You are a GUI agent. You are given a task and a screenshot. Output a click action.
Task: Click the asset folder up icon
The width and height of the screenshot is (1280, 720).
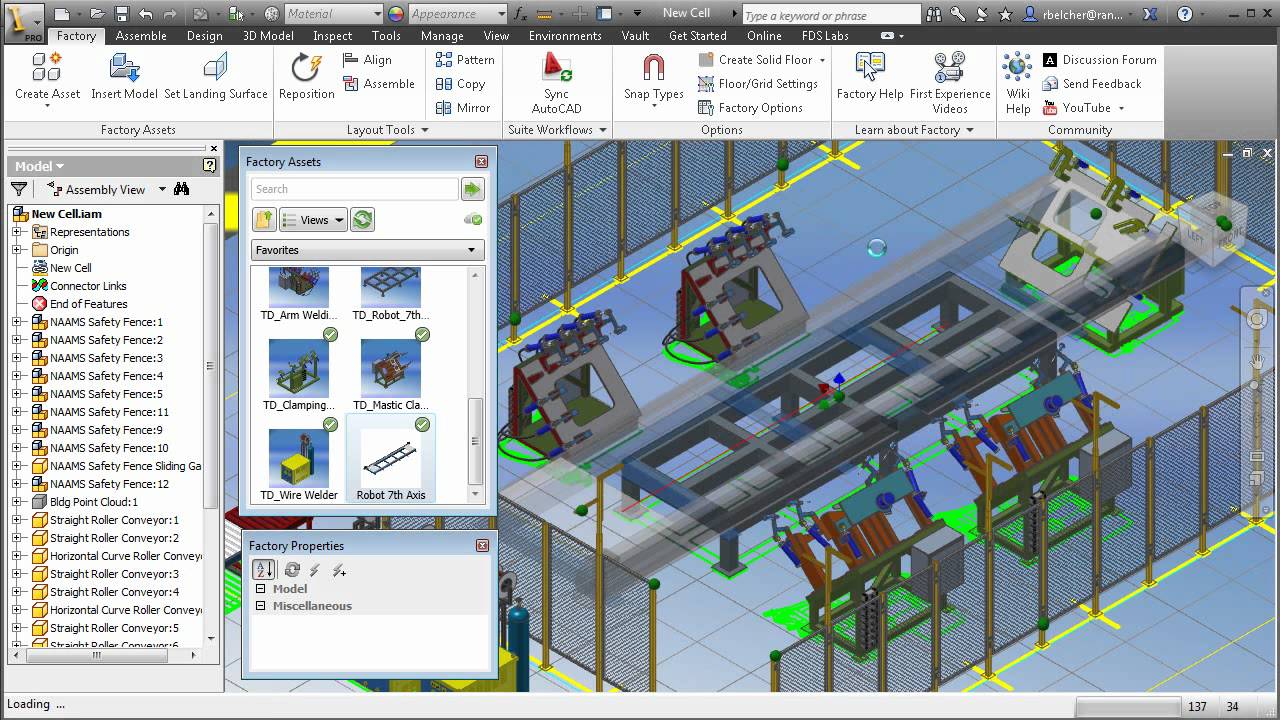coord(264,220)
